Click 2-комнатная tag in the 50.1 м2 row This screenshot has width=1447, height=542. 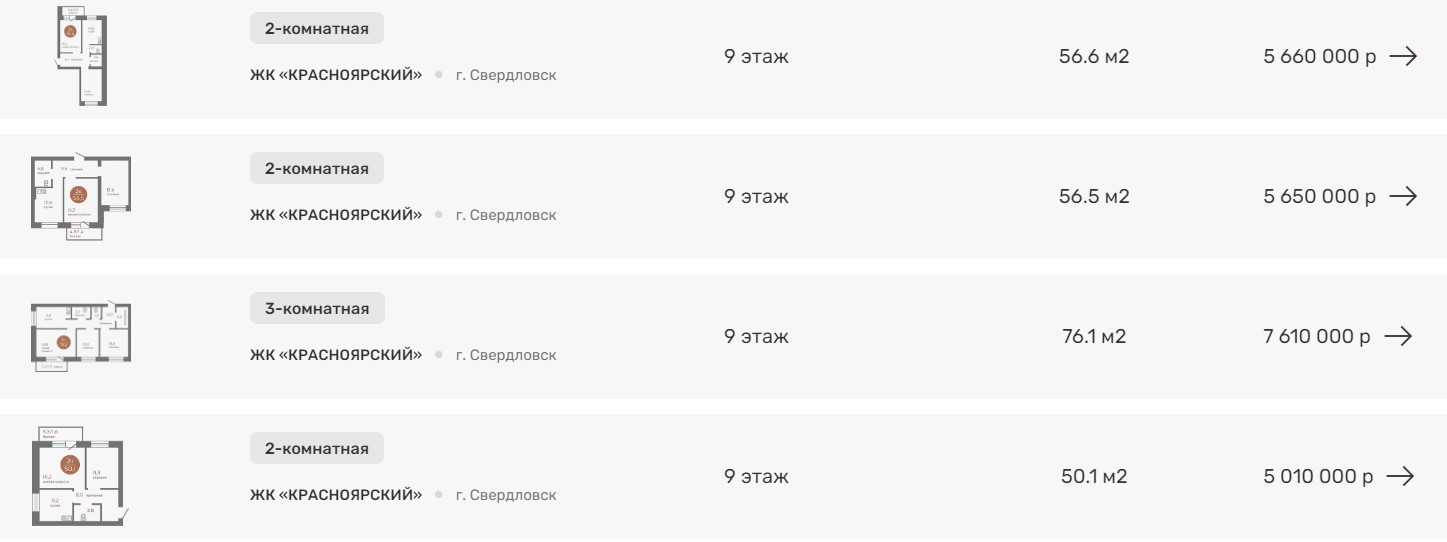pos(316,449)
